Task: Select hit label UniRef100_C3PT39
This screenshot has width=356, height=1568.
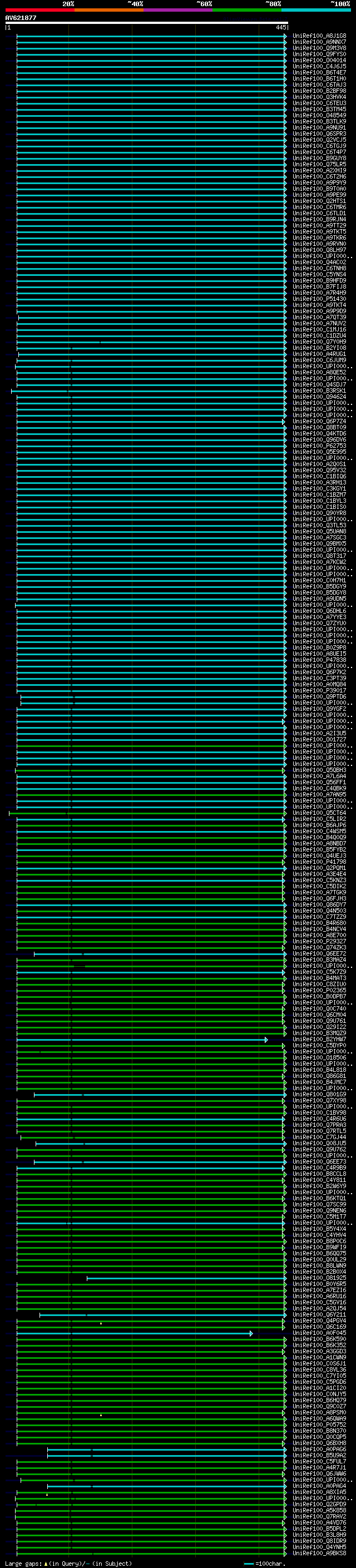Action: (319, 678)
